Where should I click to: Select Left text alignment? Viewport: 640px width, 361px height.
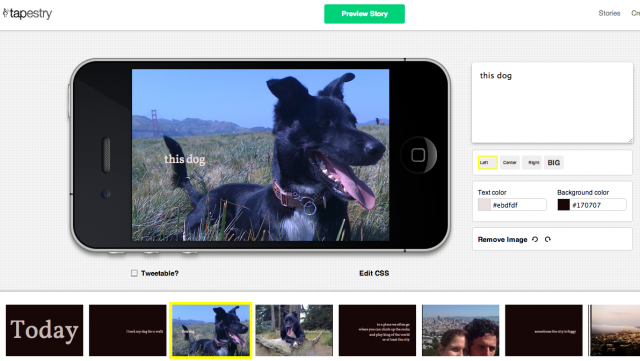tap(487, 163)
